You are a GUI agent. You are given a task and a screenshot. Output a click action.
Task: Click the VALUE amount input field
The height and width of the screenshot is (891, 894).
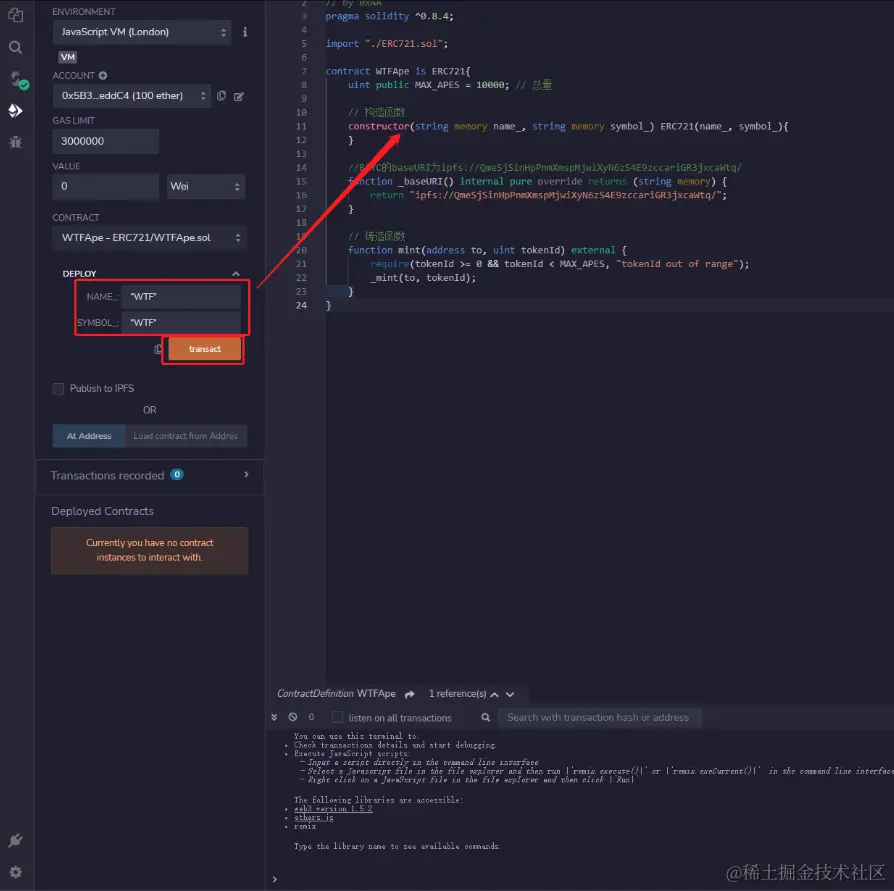(x=105, y=186)
